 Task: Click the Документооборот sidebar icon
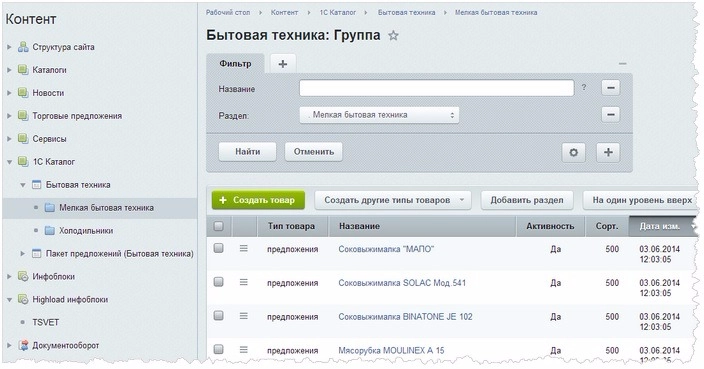[x=23, y=345]
